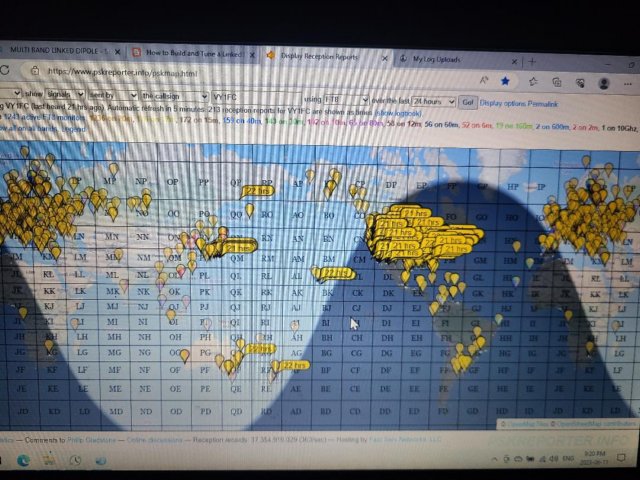Click the yellow pin near grid QO
The image size is (640, 480).
(249, 209)
